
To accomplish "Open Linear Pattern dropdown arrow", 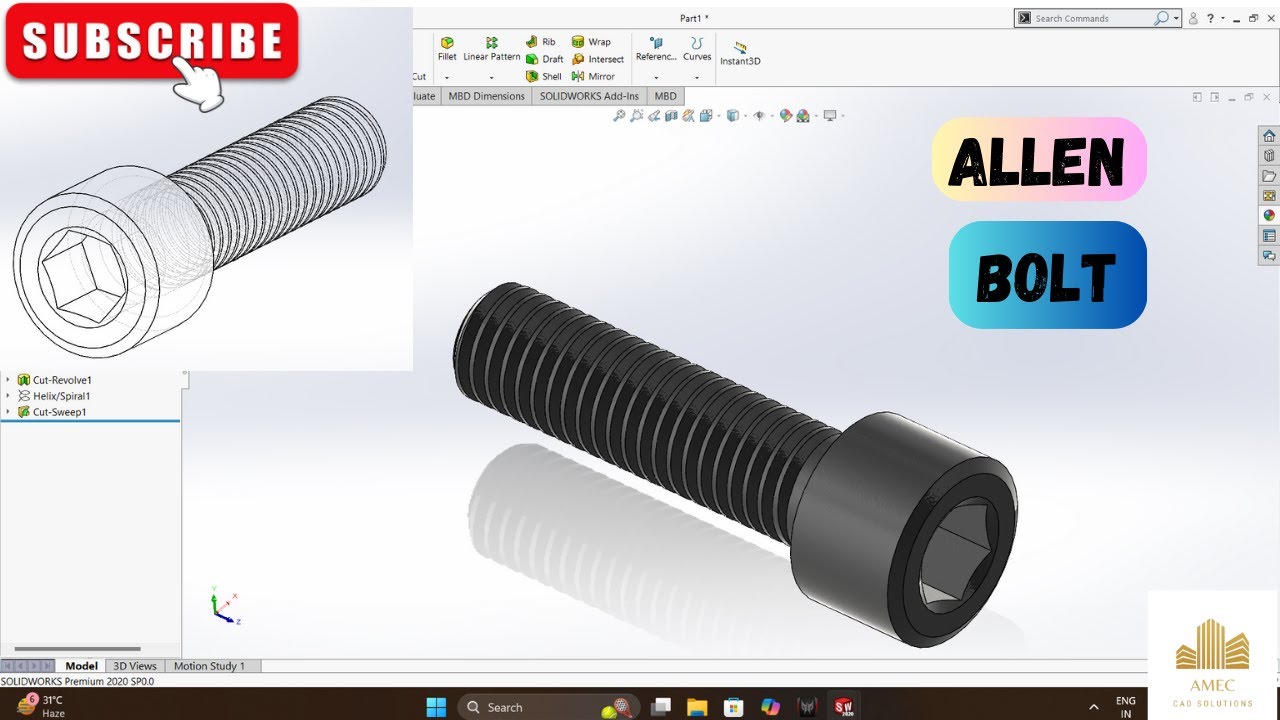I will click(x=491, y=77).
